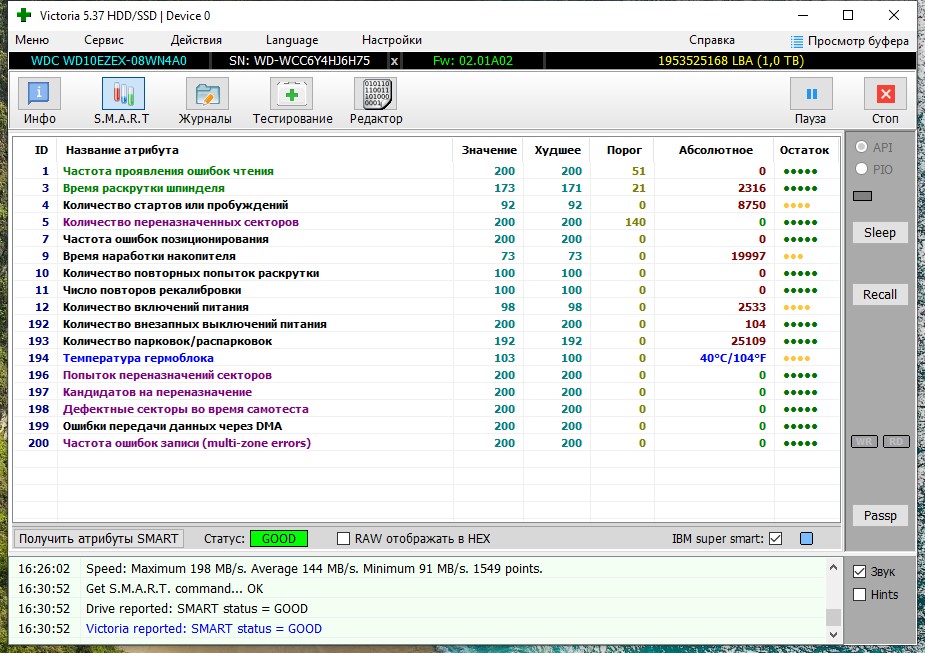Click log line Victoria reported: SMART status = GOOD

(x=204, y=629)
